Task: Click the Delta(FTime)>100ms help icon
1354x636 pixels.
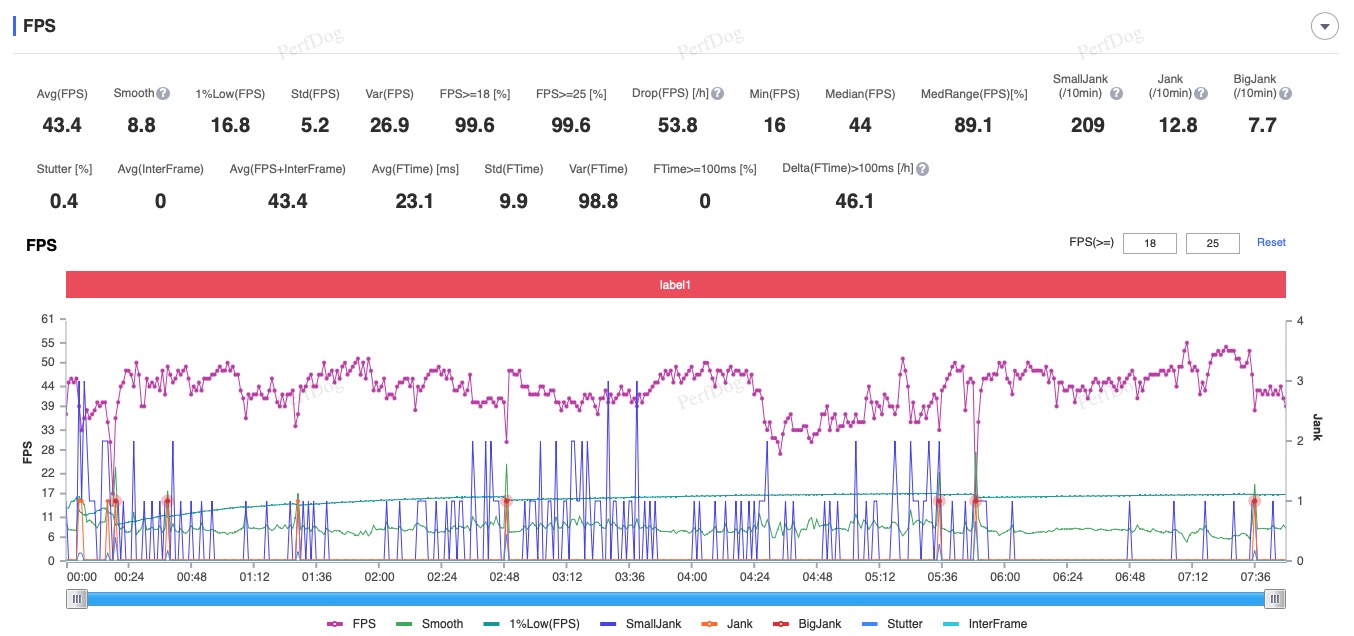Action: (922, 170)
